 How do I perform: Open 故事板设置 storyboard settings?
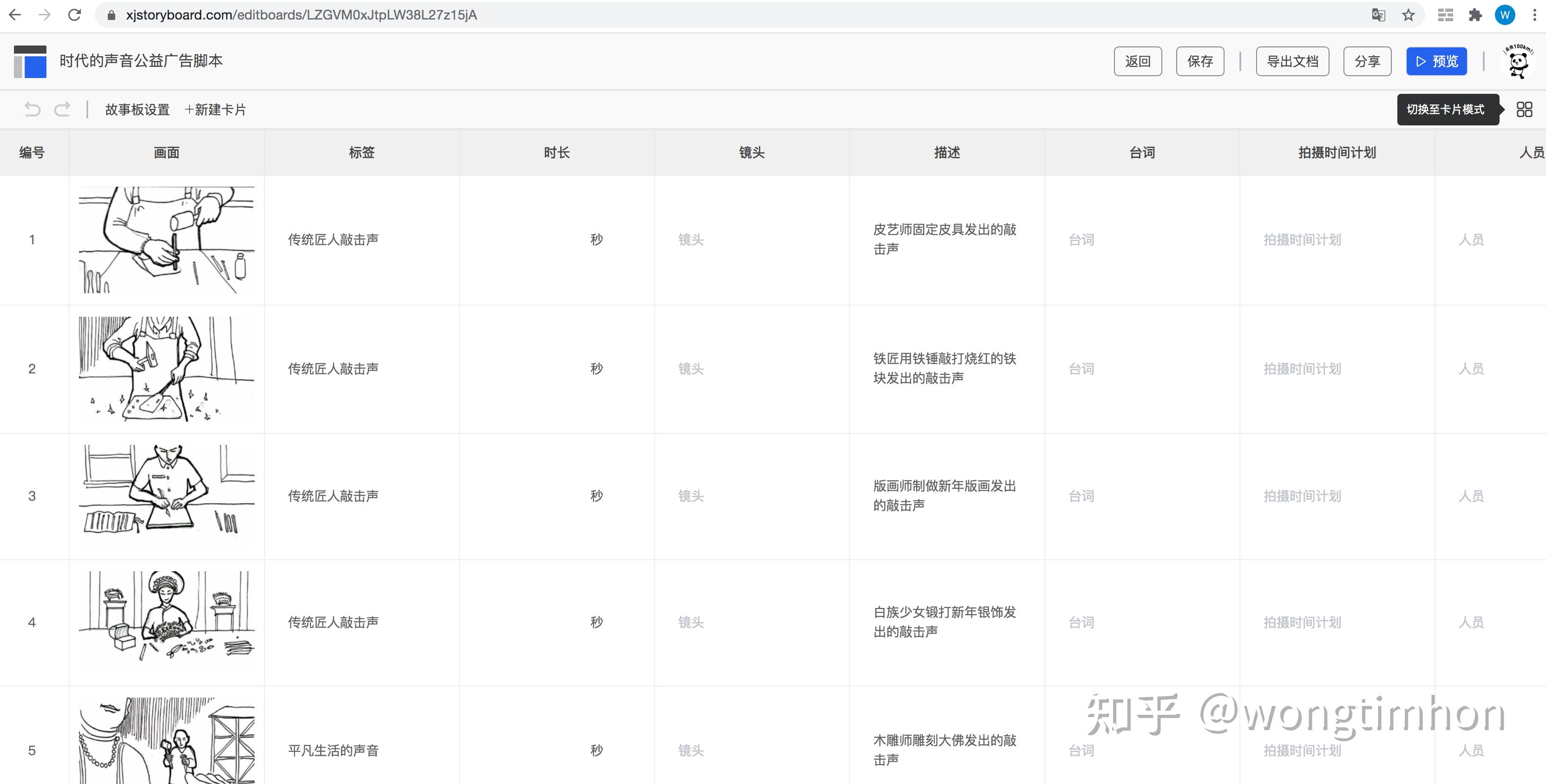tap(138, 110)
